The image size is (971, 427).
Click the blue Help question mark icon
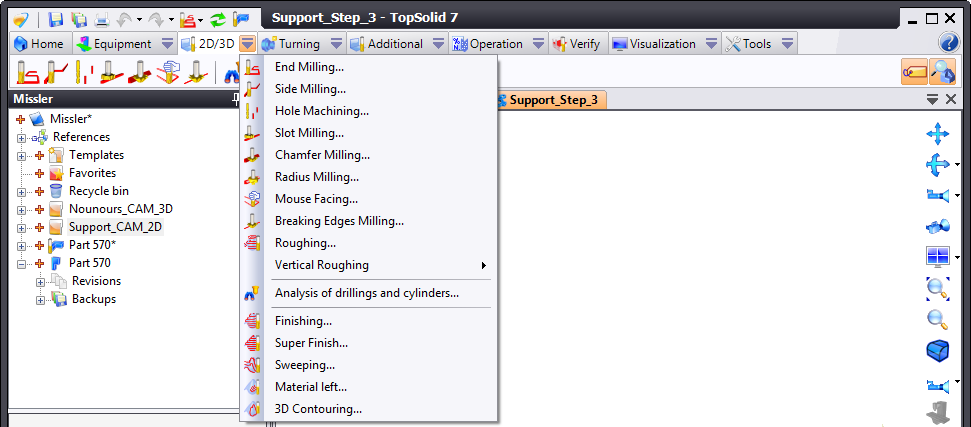pos(949,43)
